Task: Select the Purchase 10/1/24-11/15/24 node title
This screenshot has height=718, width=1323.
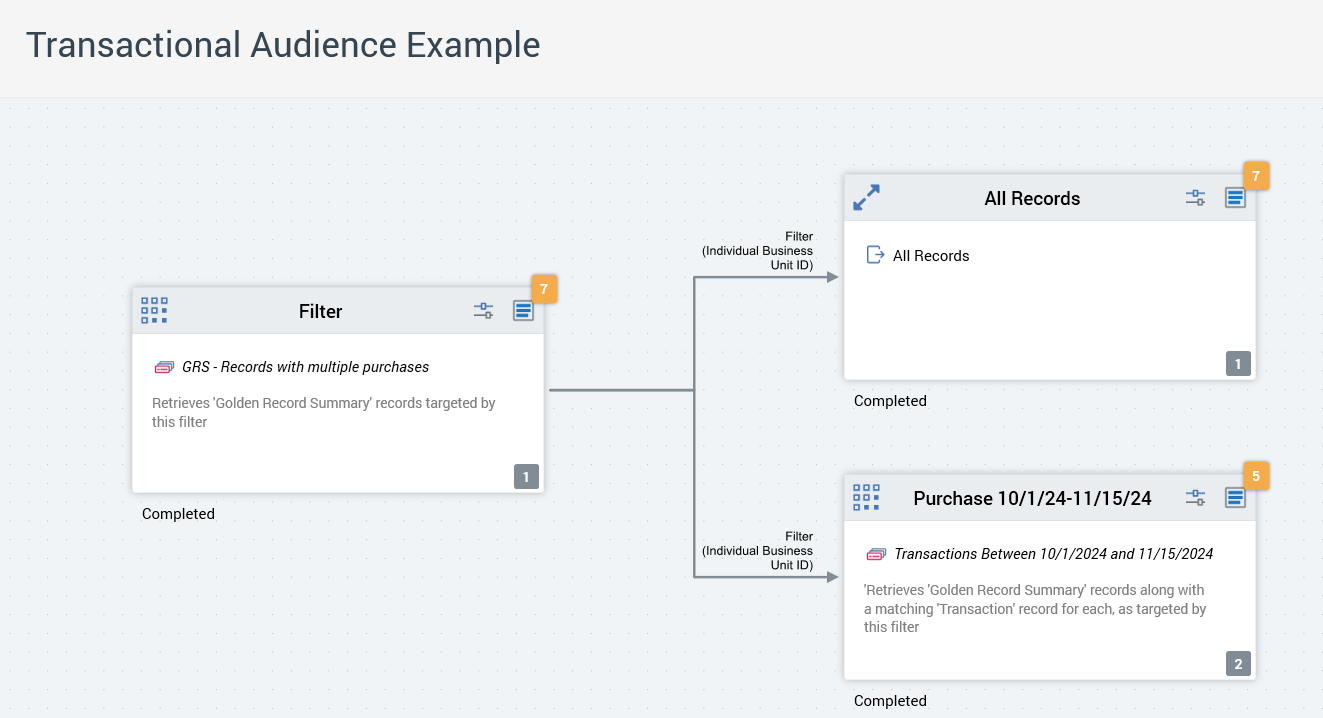Action: (x=1032, y=498)
